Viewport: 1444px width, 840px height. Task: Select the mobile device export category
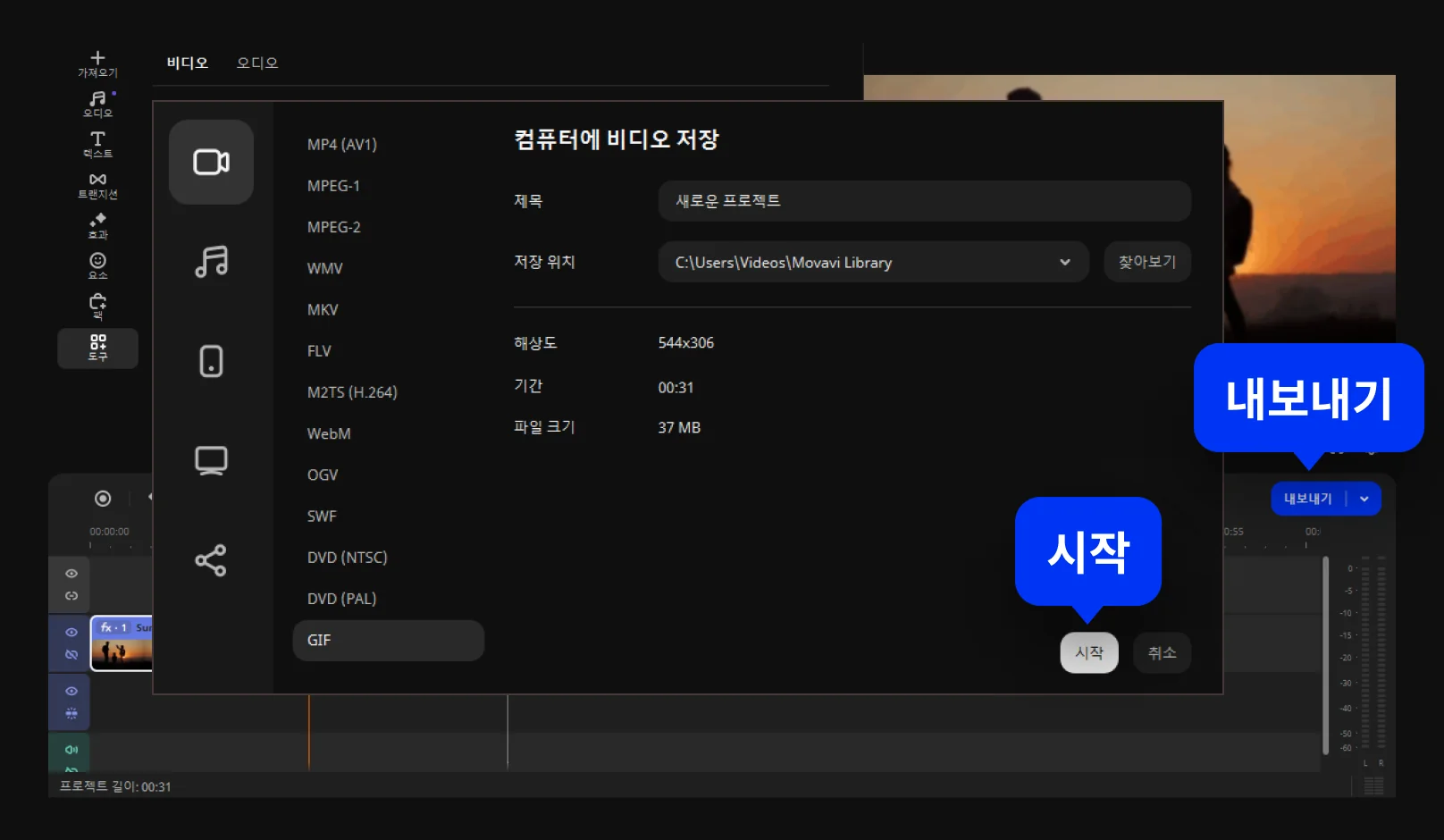pyautogui.click(x=211, y=361)
